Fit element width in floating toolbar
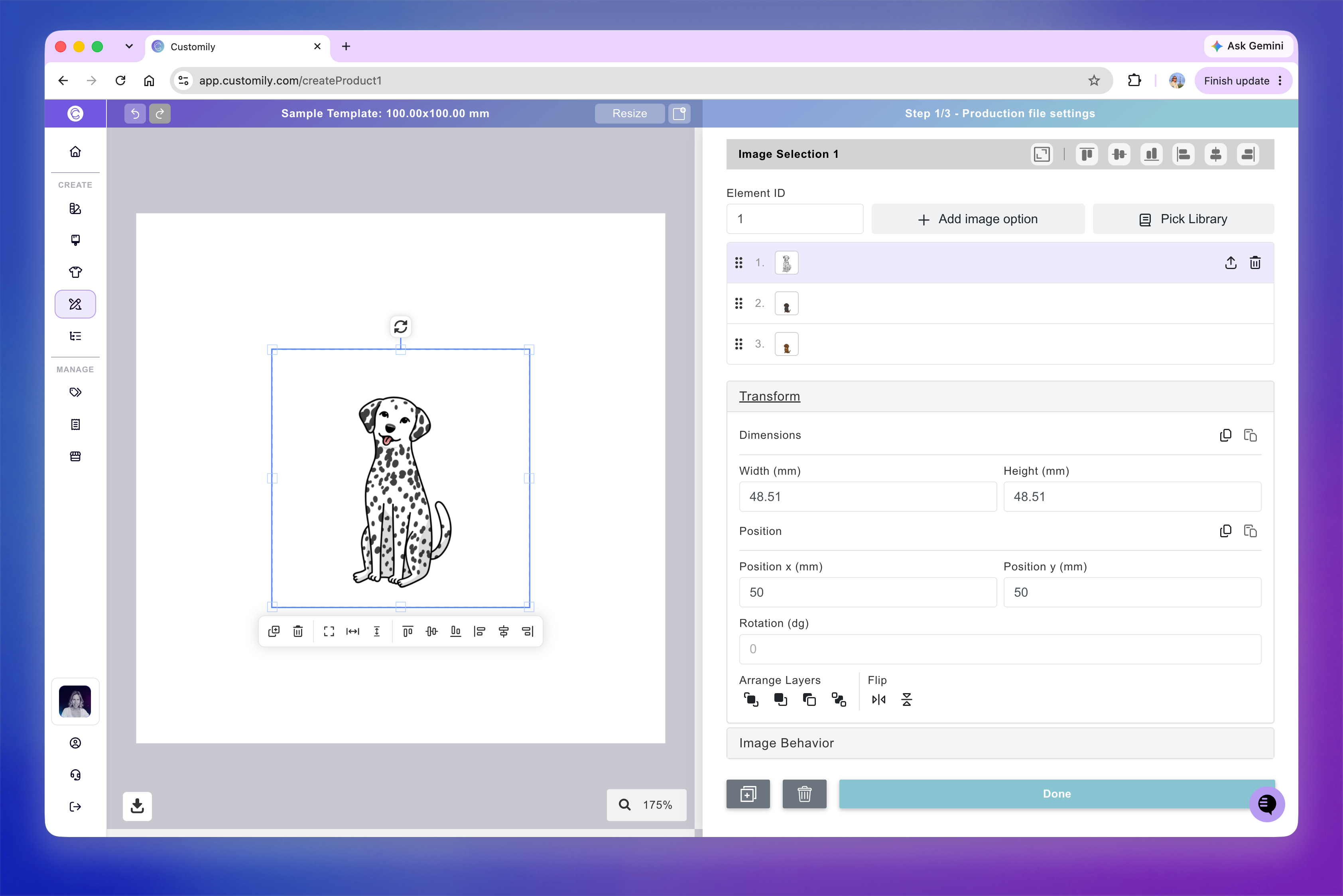 (x=353, y=631)
